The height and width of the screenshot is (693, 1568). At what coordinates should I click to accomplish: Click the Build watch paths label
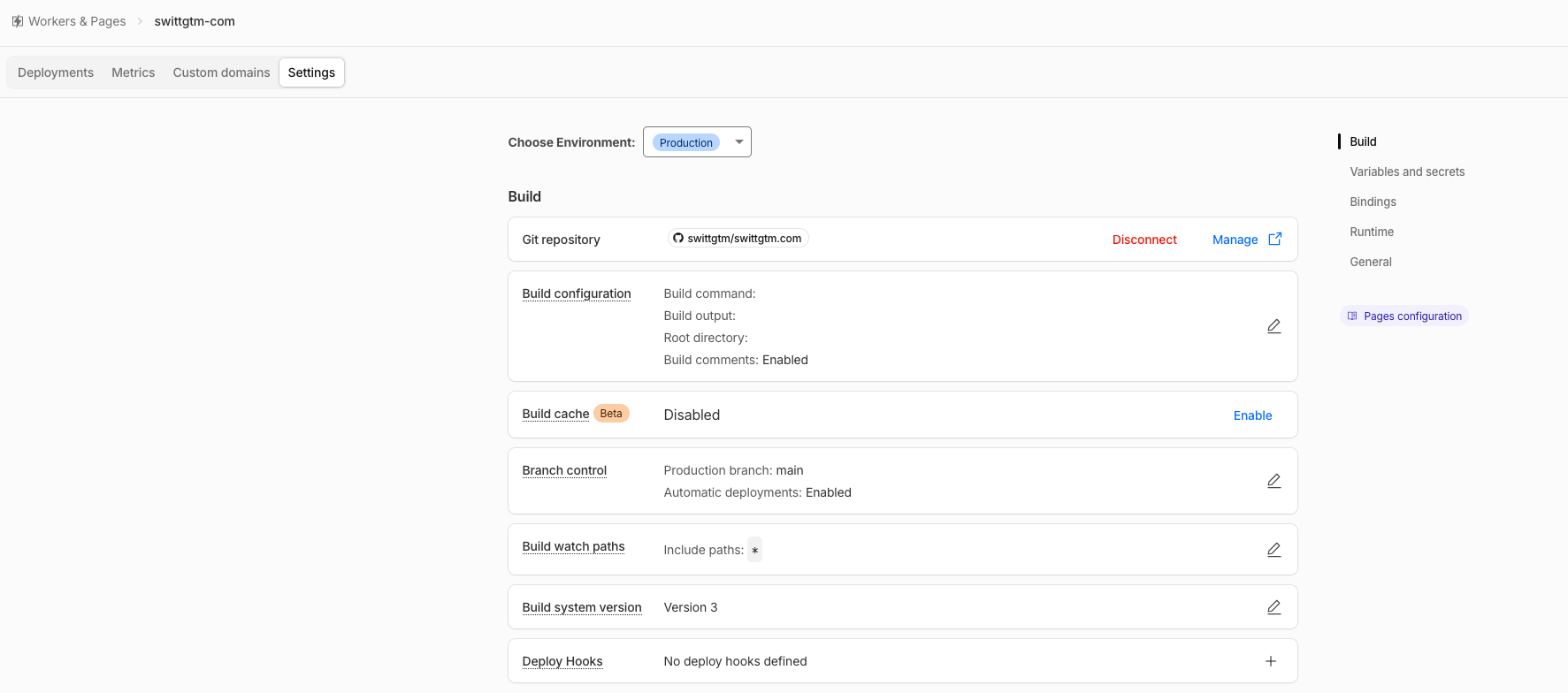click(x=573, y=546)
